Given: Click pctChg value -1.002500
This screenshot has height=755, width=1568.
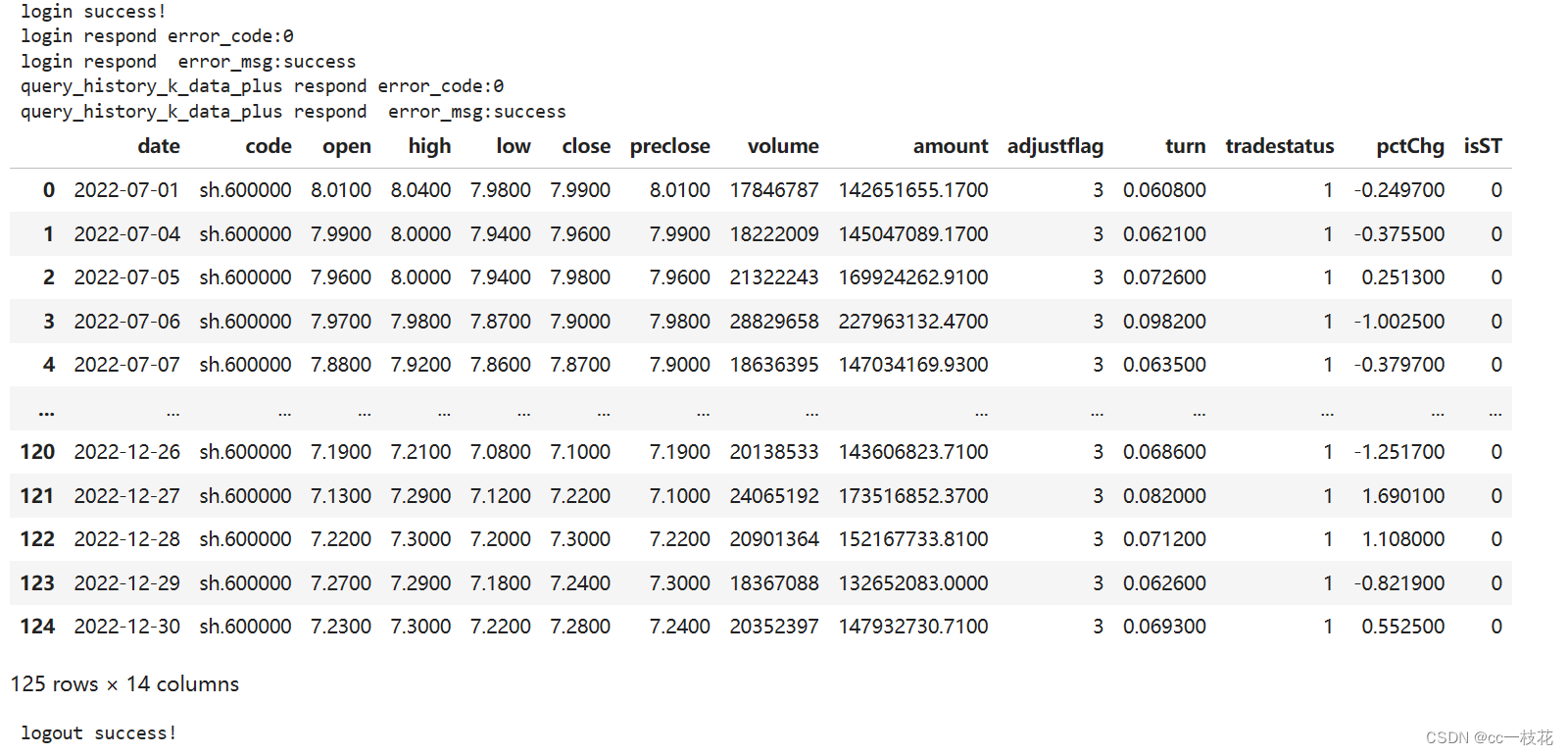Looking at the screenshot, I should pos(1399,322).
